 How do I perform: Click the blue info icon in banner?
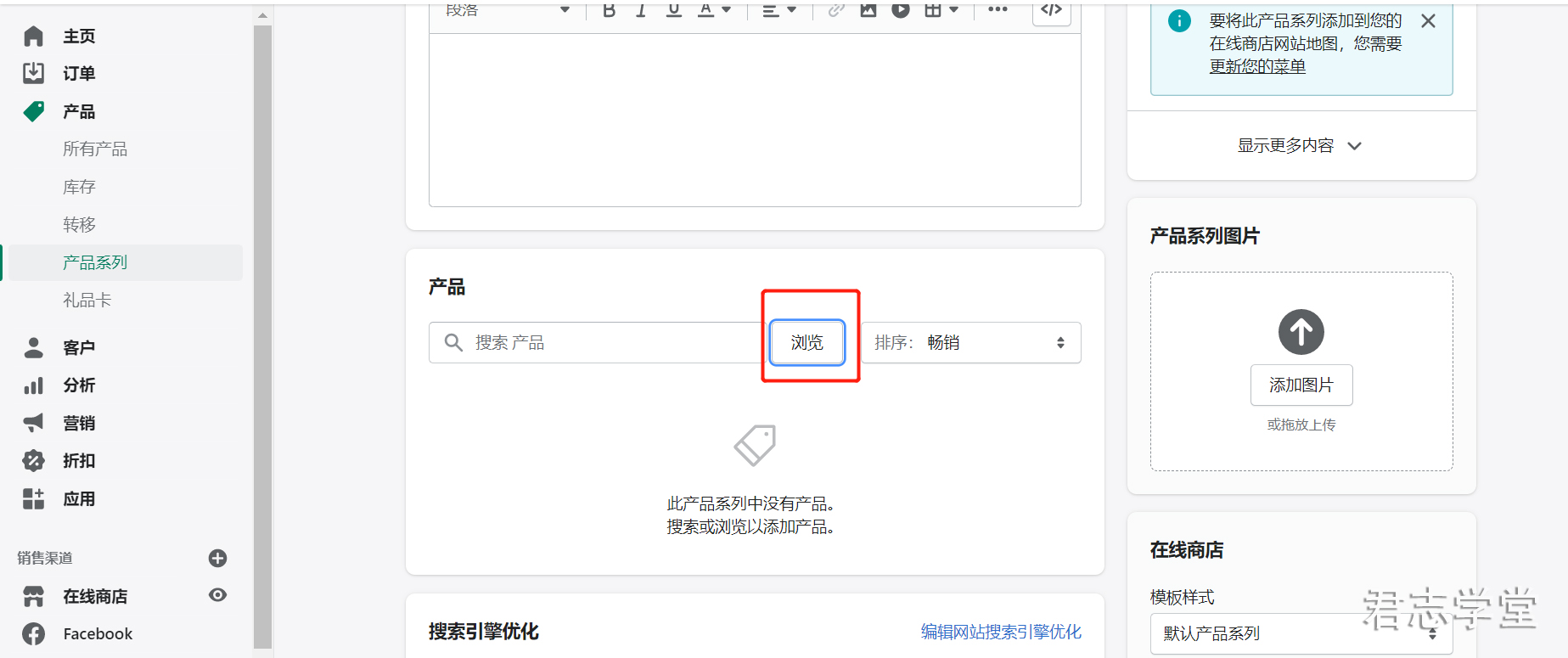point(1179,21)
